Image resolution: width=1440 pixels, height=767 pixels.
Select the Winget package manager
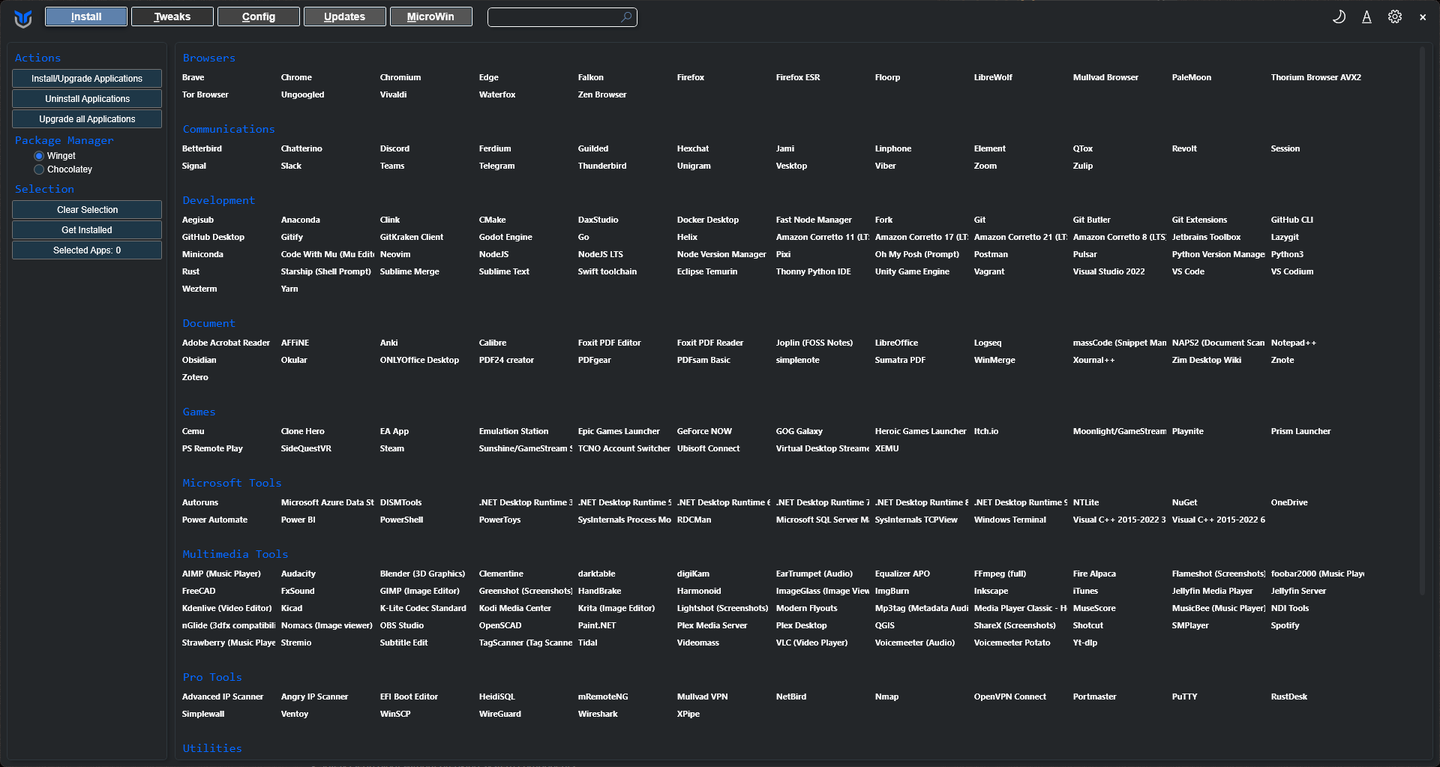point(40,156)
